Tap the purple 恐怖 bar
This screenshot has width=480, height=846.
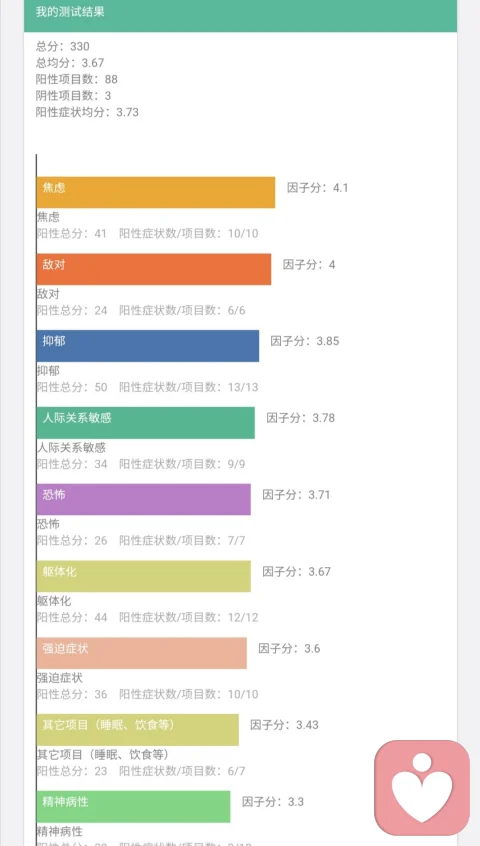[143, 499]
